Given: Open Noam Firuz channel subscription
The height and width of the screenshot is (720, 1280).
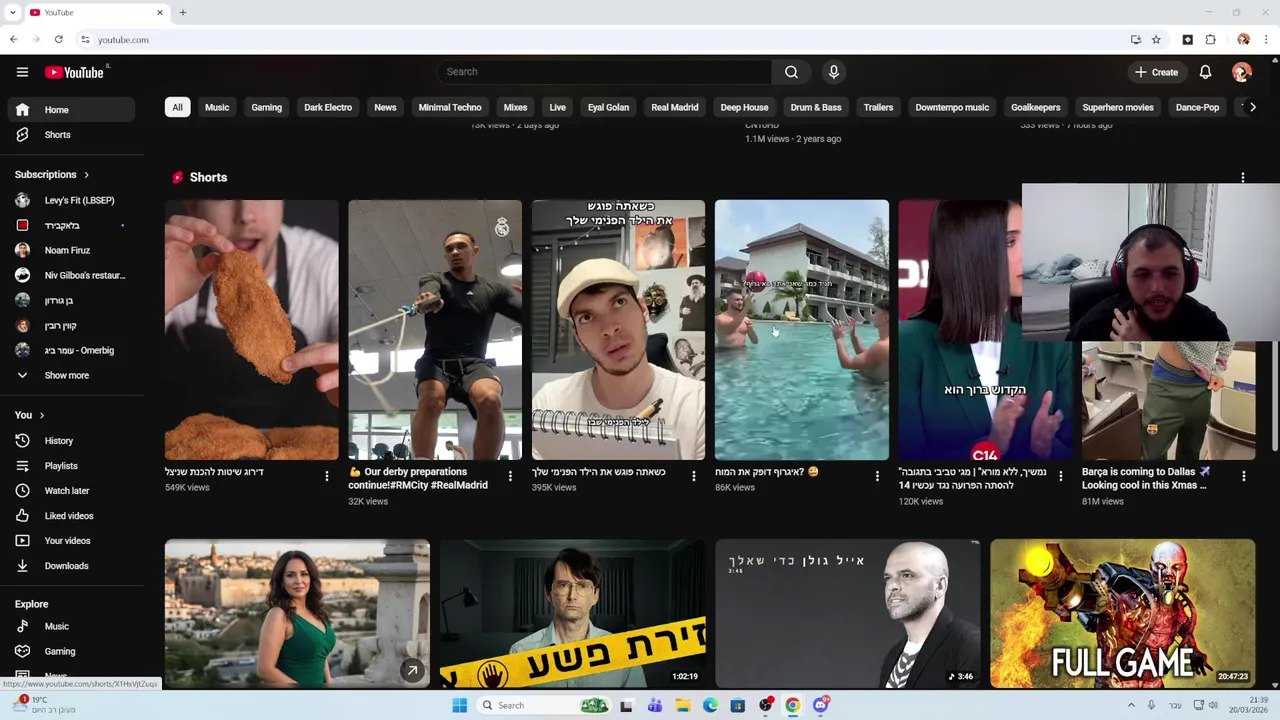Looking at the screenshot, I should coord(69,251).
